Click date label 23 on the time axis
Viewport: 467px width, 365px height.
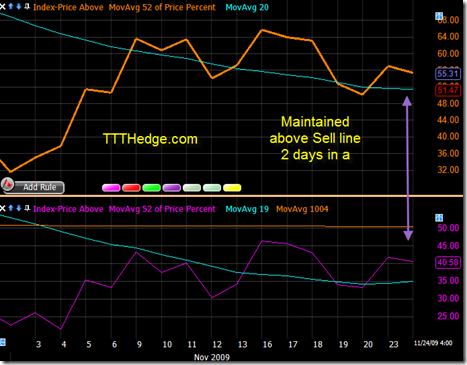coord(394,344)
